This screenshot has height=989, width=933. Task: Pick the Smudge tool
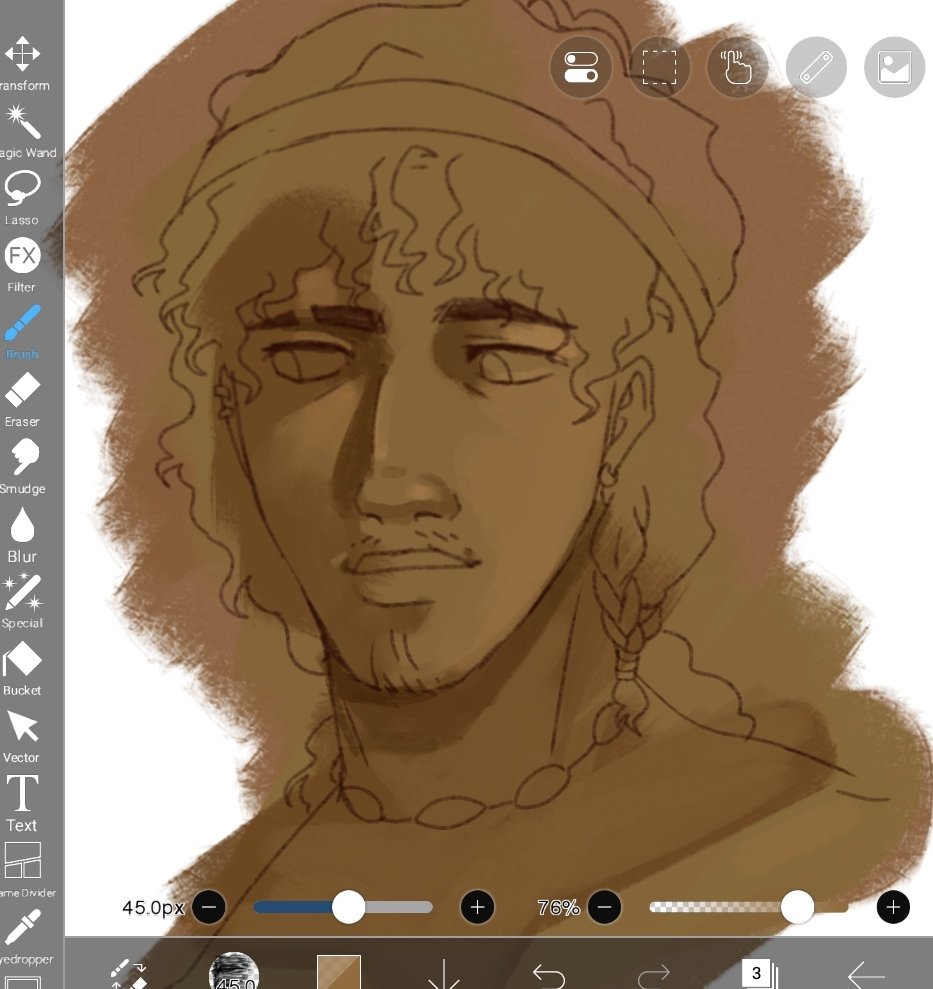[23, 466]
